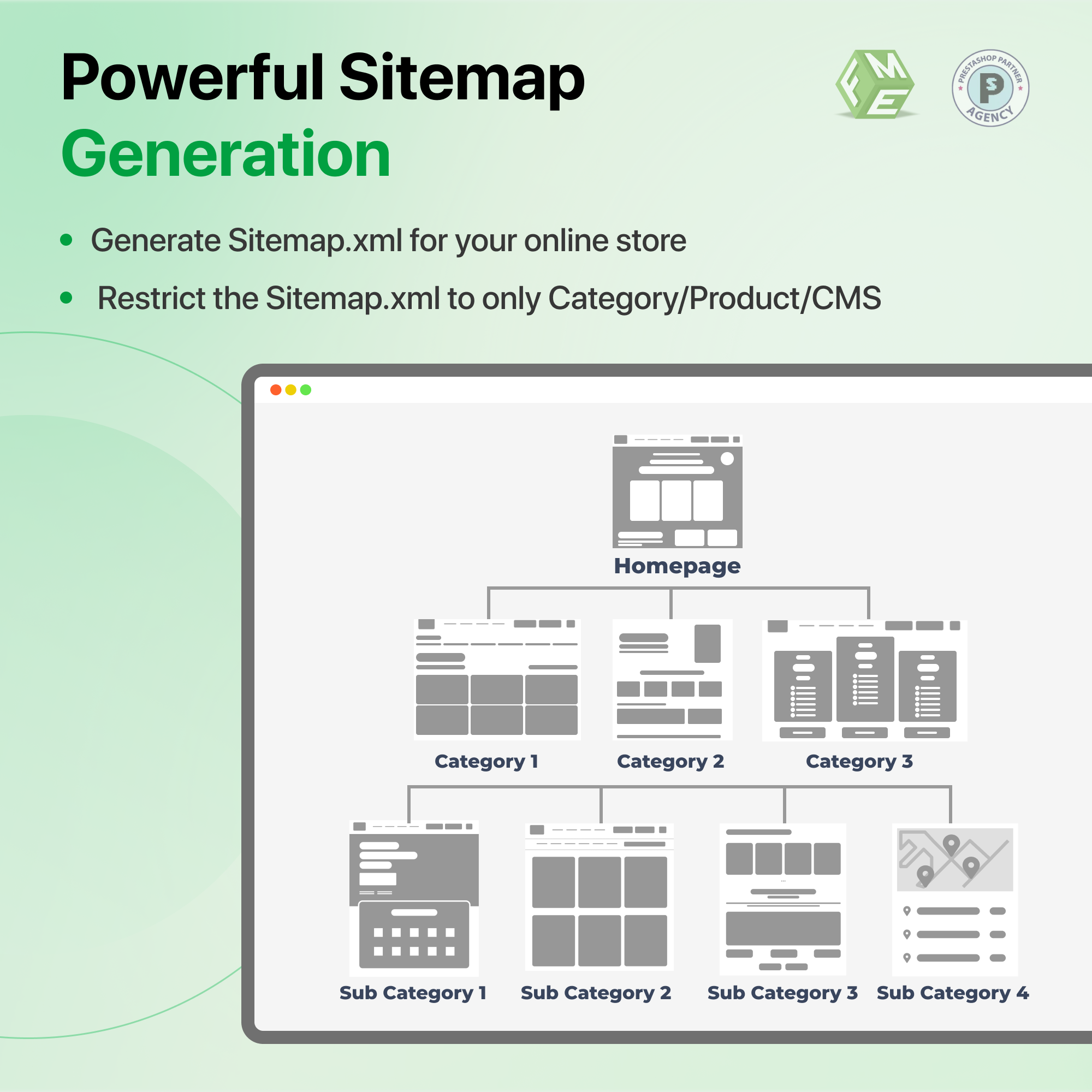
Task: Click the Category 3 label
Action: 859,761
